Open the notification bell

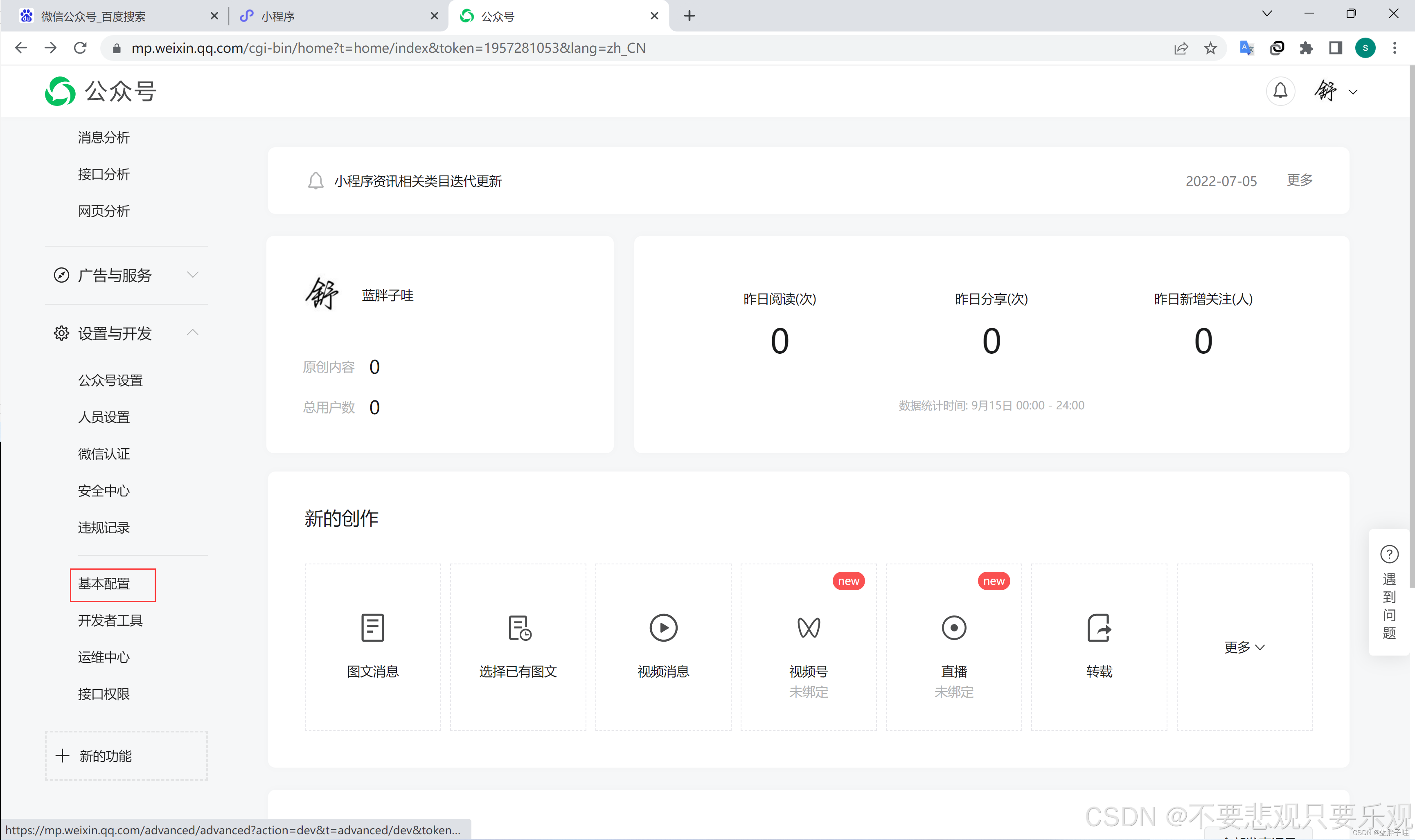[1280, 90]
